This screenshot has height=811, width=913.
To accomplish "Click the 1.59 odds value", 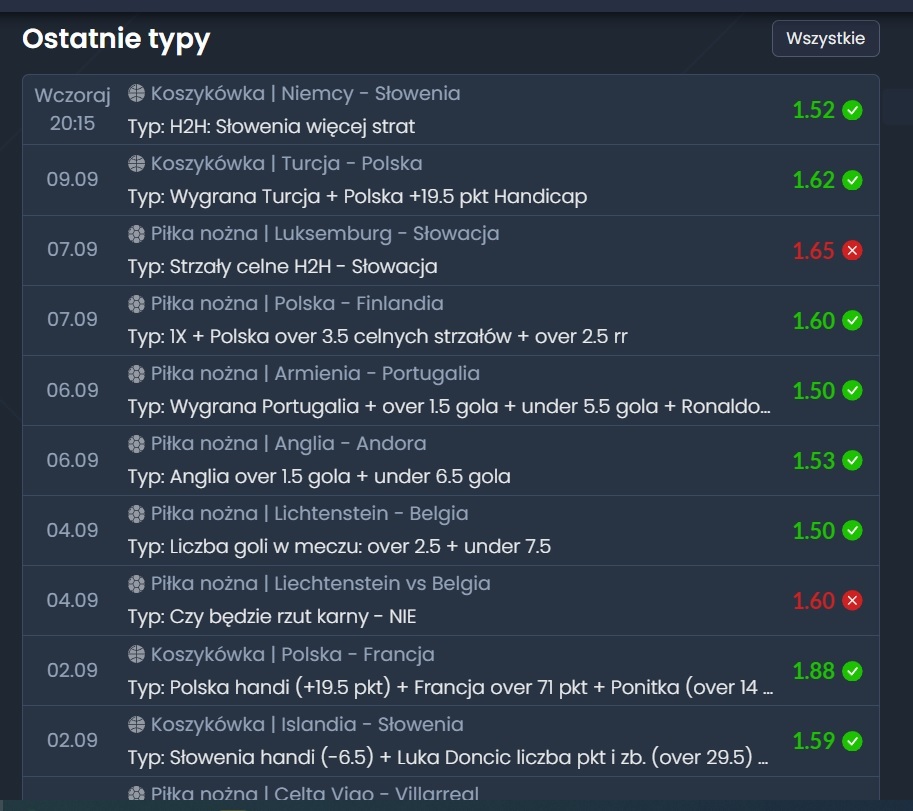I will pos(813,741).
